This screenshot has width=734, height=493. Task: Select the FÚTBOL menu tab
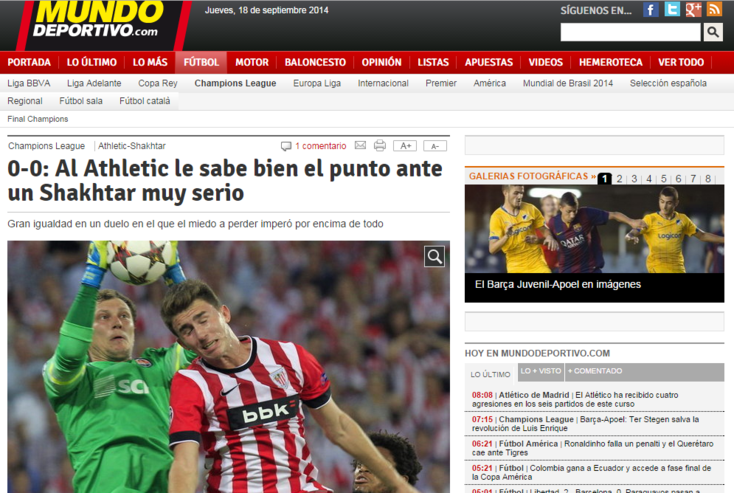pyautogui.click(x=201, y=62)
